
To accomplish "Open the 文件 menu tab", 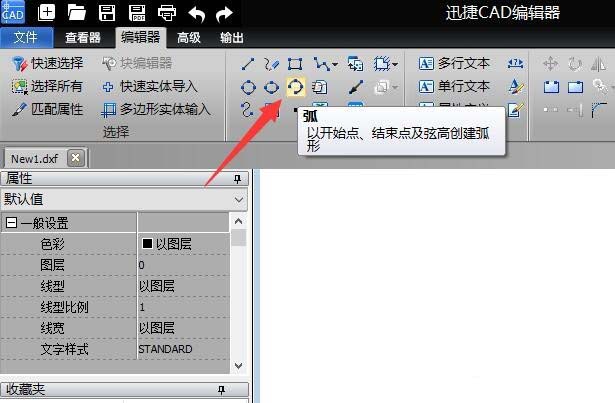I will pos(26,38).
